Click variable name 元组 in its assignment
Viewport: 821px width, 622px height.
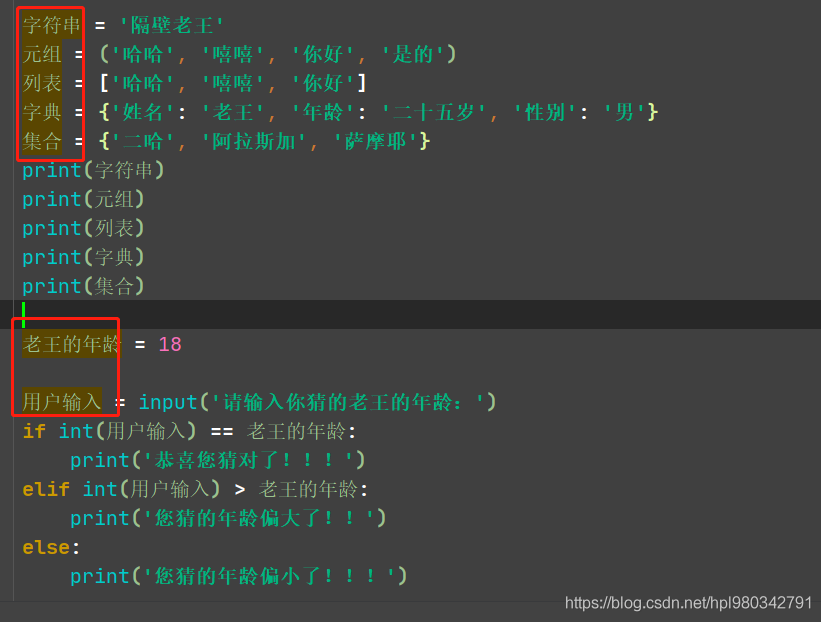pos(42,54)
